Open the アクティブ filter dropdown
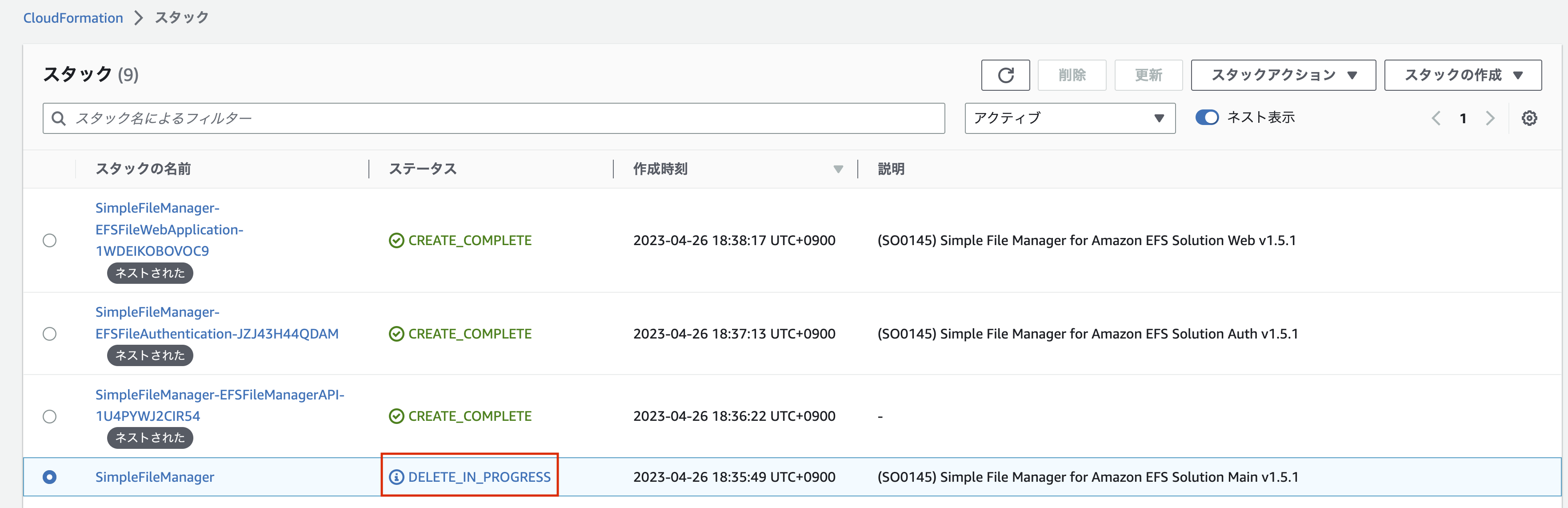 (x=1069, y=118)
